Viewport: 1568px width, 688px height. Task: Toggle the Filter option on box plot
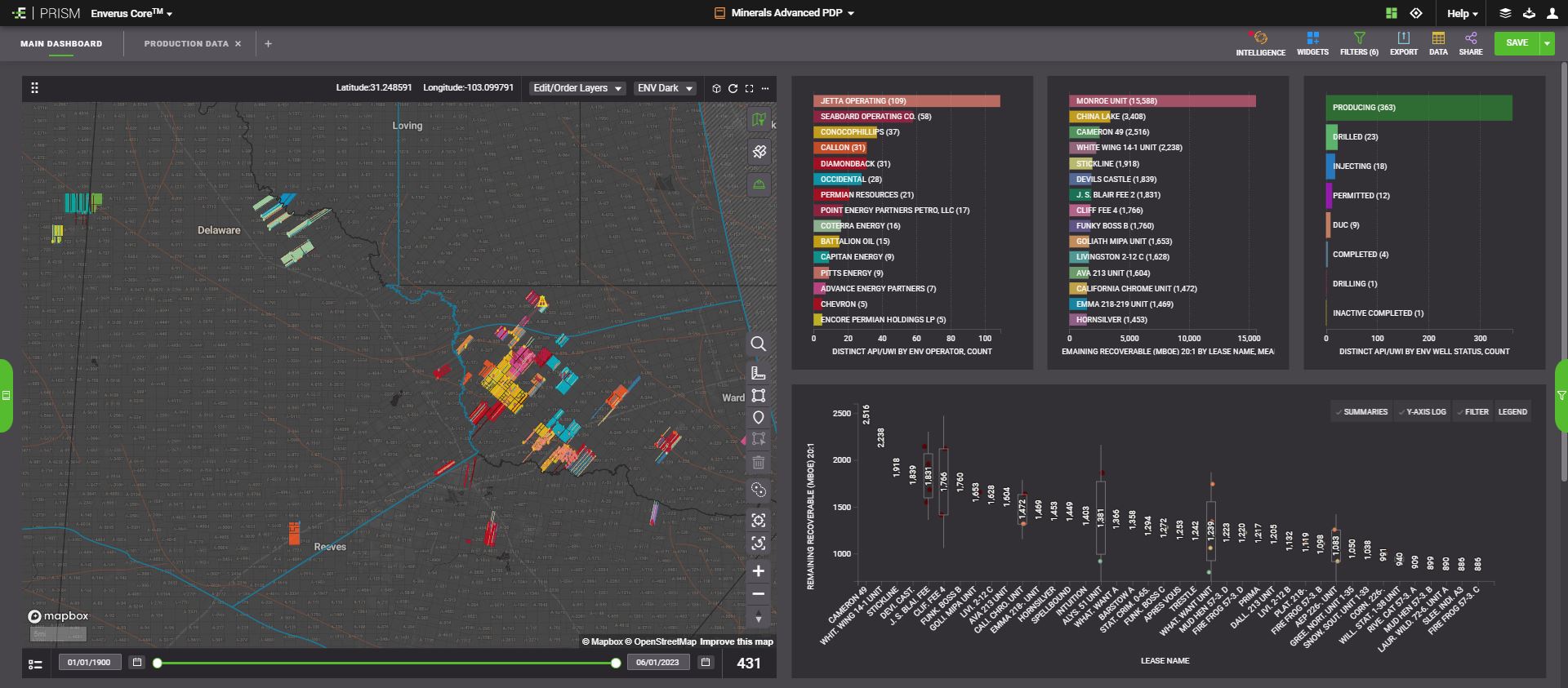(x=1472, y=412)
